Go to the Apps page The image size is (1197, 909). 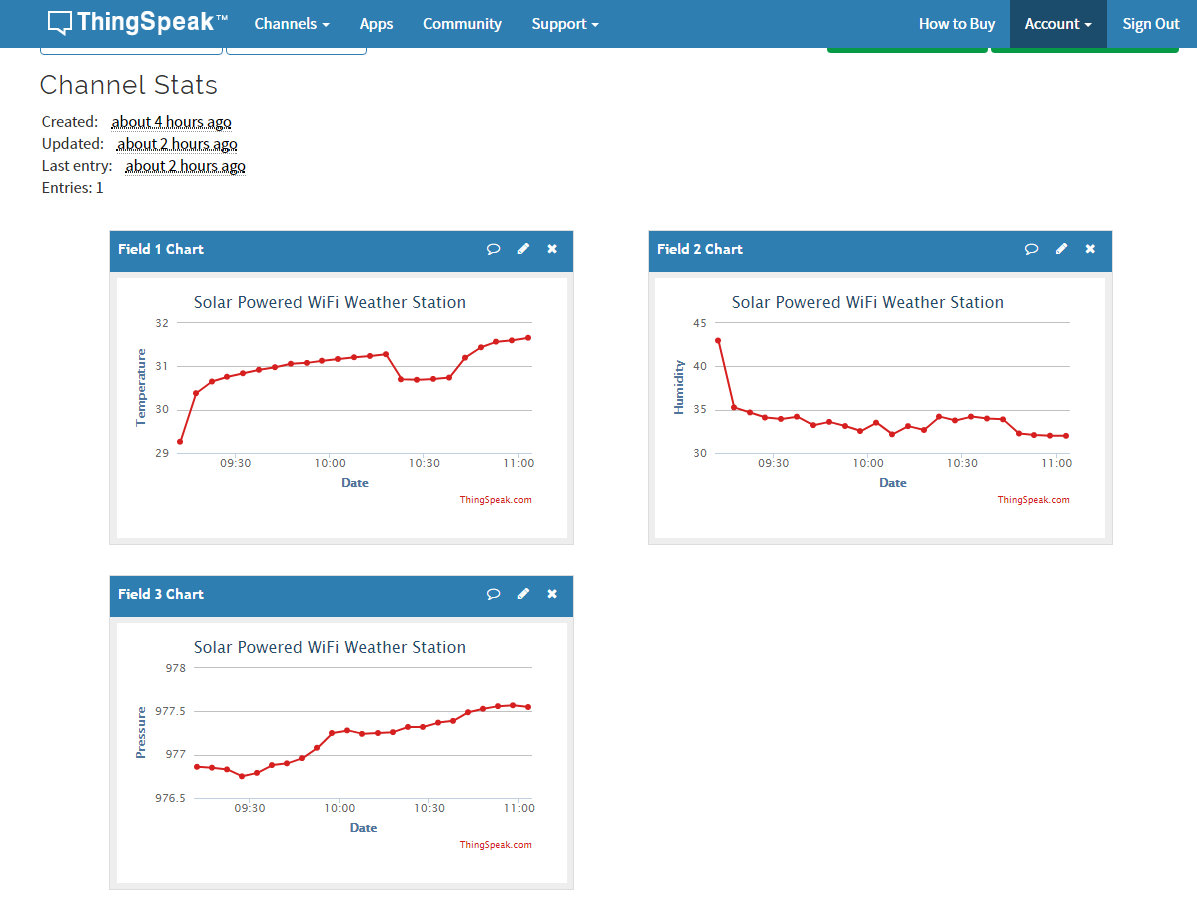pyautogui.click(x=376, y=24)
